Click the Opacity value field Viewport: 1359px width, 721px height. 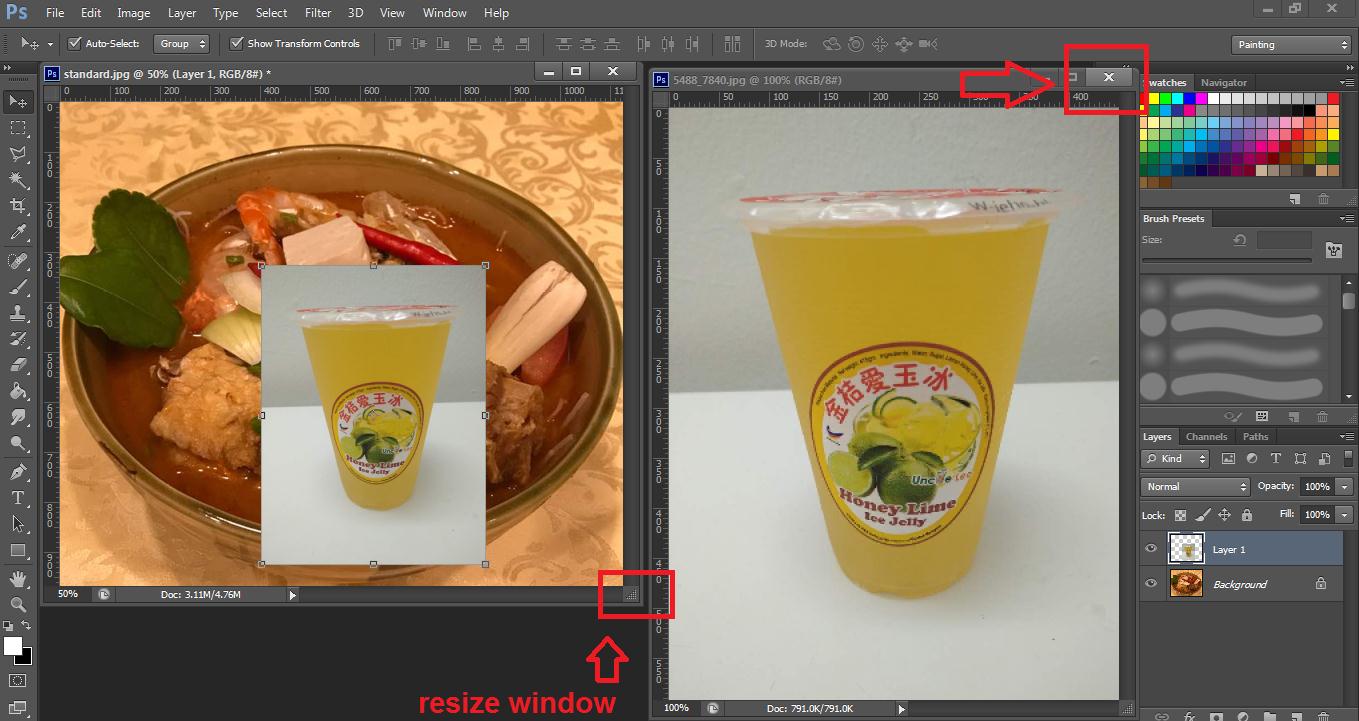click(x=1316, y=487)
